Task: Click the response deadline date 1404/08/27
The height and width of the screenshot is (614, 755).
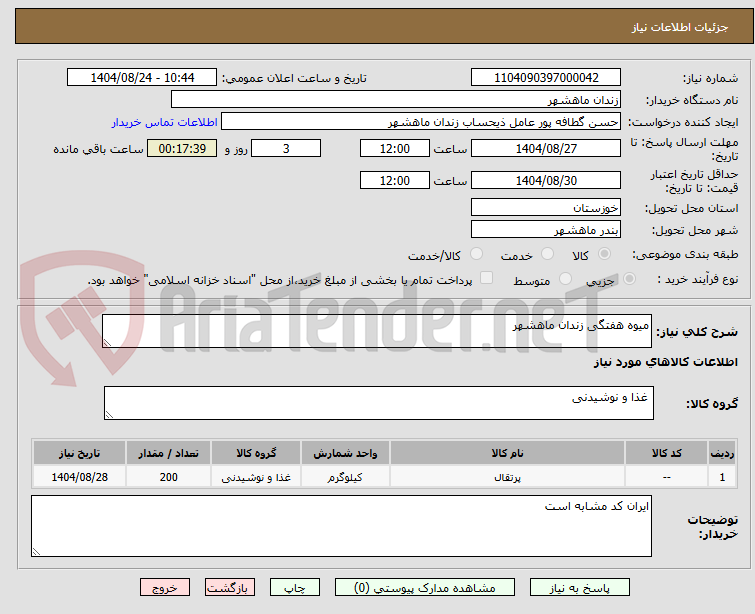Action: [546, 148]
